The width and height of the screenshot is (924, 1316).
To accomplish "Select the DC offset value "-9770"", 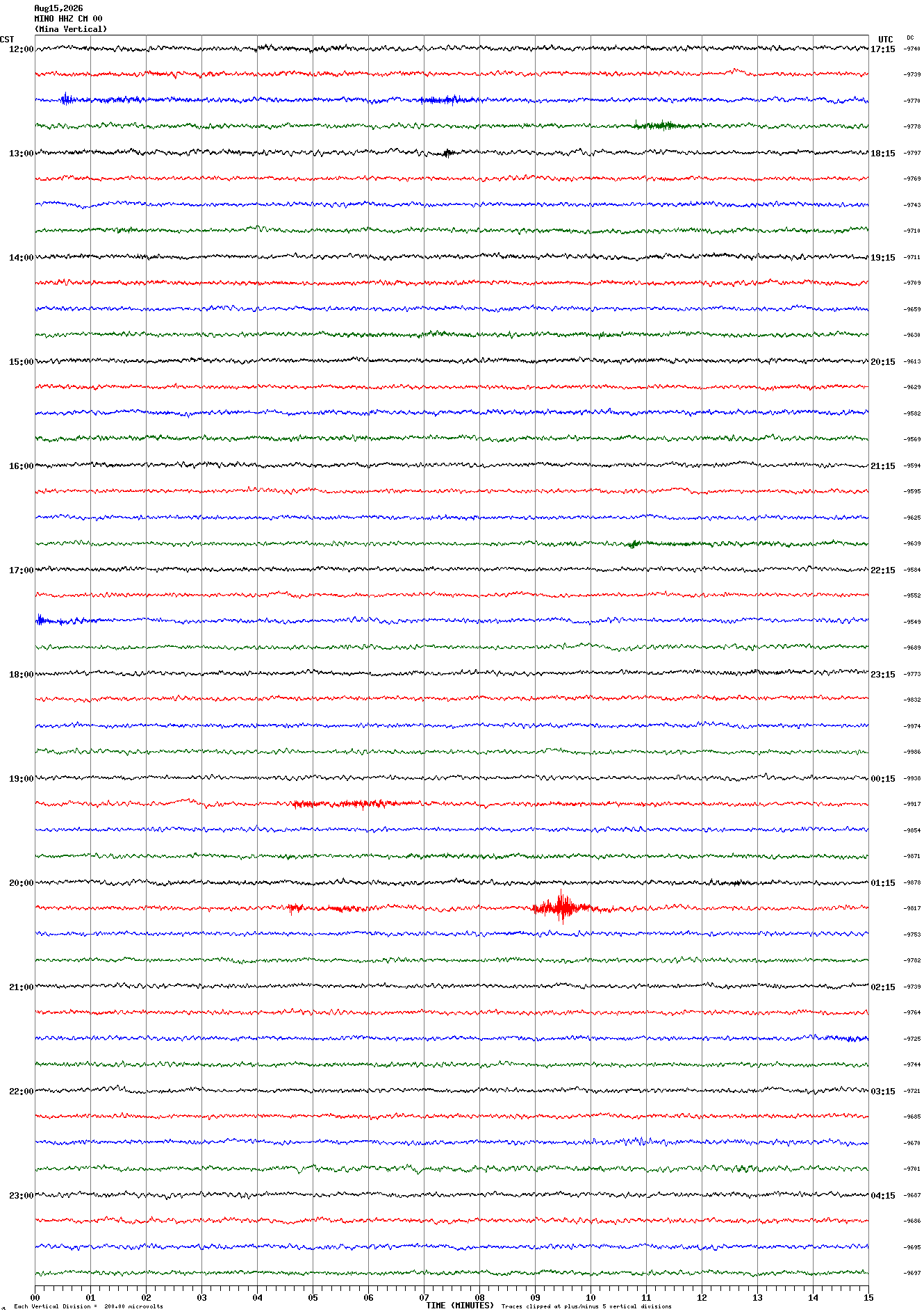I will pos(912,101).
